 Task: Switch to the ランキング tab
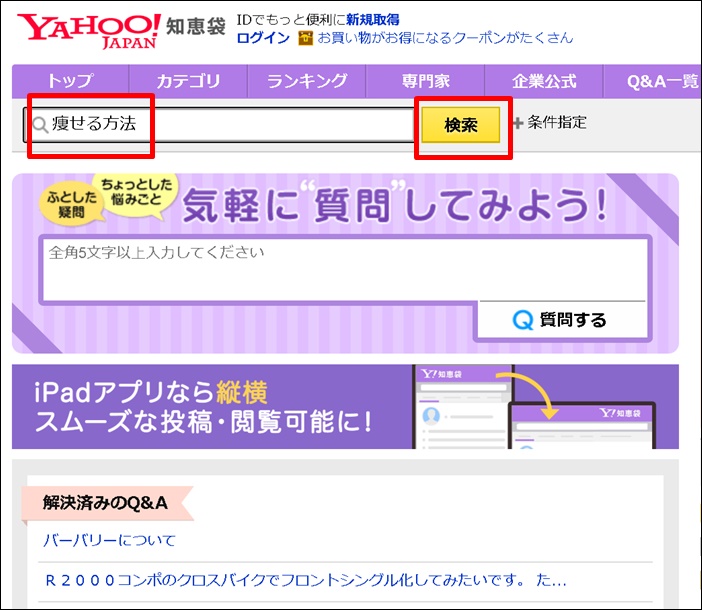pos(306,82)
